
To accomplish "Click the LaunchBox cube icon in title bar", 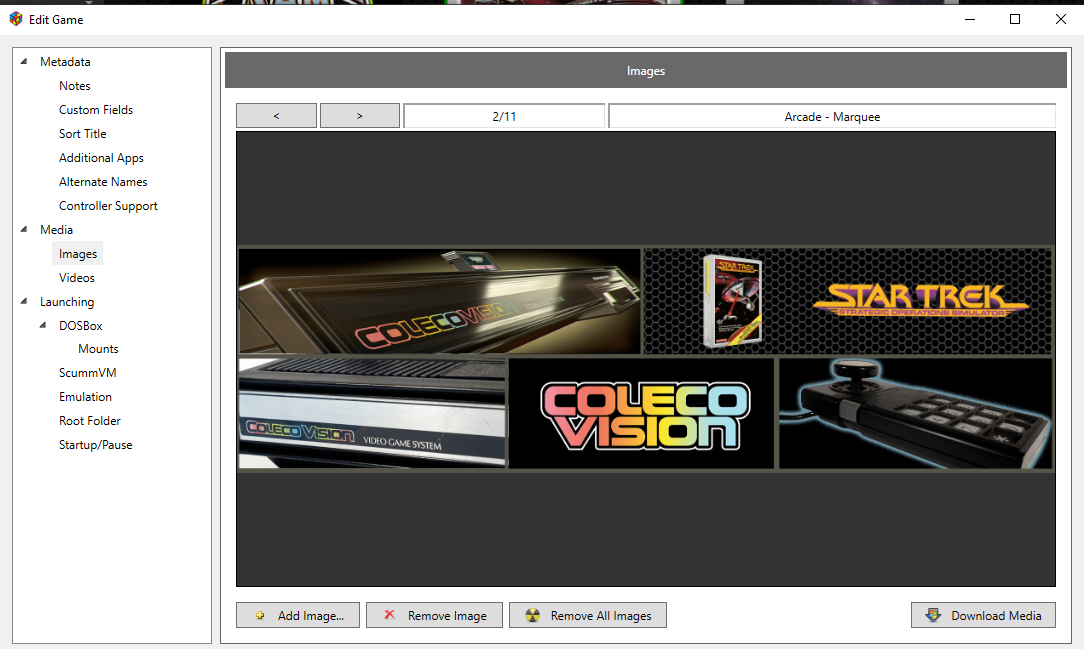I will click(x=16, y=19).
